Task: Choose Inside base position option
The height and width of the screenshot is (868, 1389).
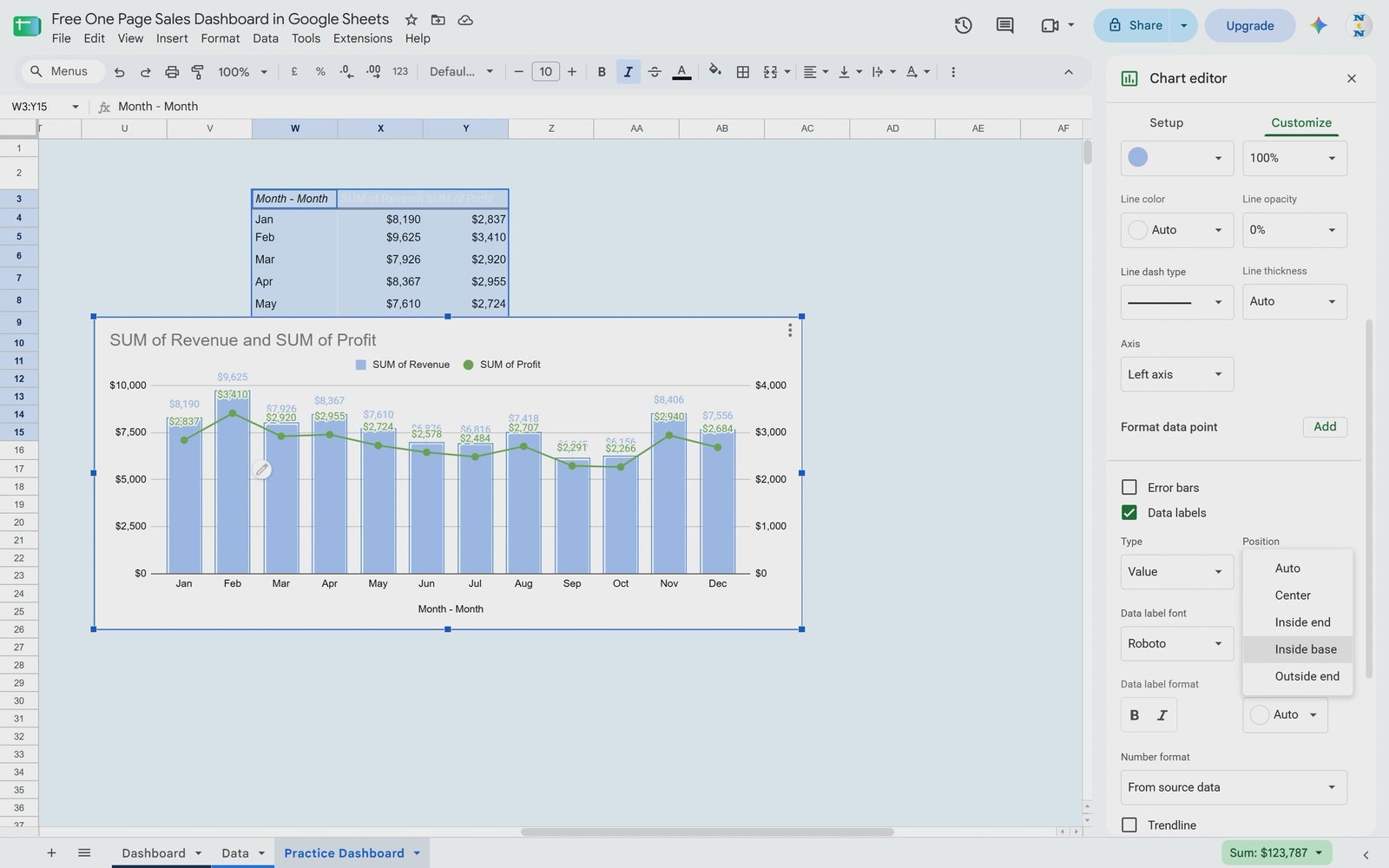Action: pos(1298,649)
